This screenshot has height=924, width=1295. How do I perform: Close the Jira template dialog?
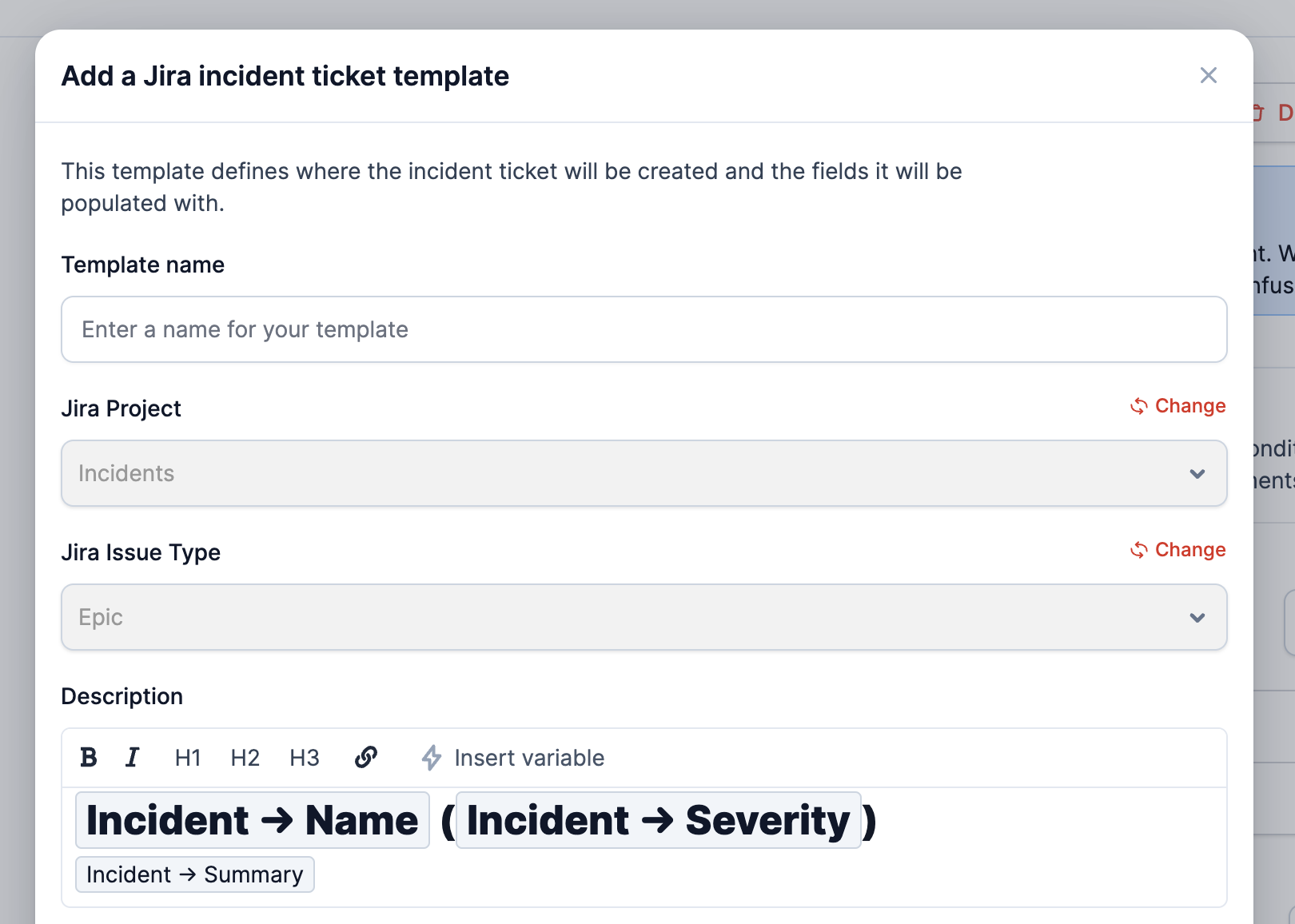point(1208,75)
